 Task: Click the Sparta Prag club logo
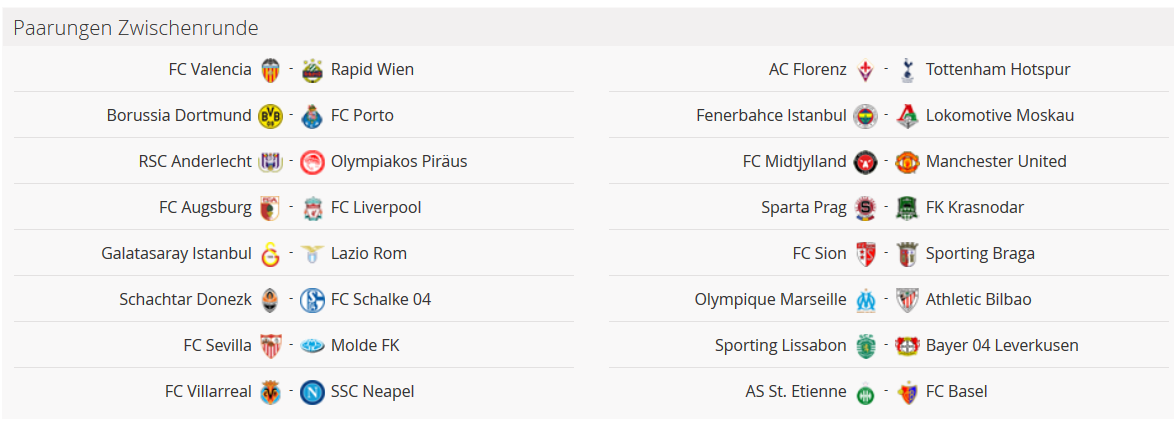pyautogui.click(x=865, y=208)
